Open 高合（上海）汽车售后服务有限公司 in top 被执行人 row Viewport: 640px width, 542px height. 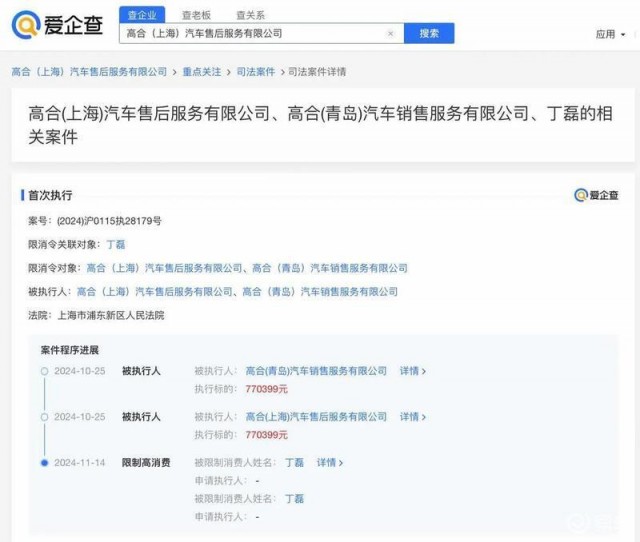[x=155, y=292]
